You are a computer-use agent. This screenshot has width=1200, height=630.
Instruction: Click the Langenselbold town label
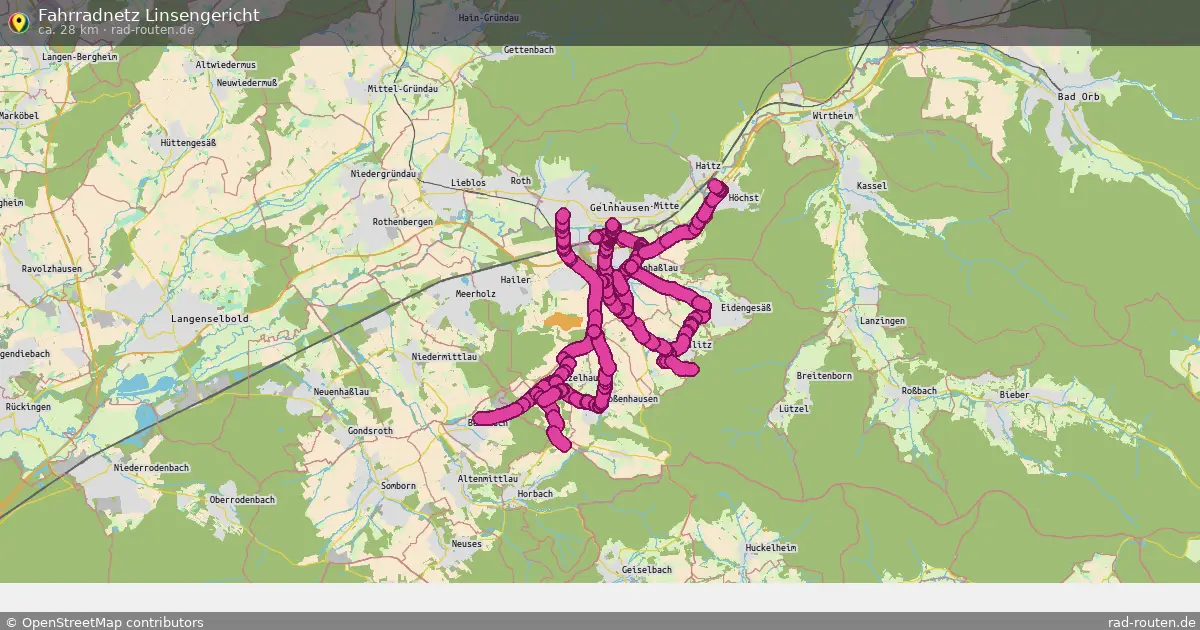point(208,318)
